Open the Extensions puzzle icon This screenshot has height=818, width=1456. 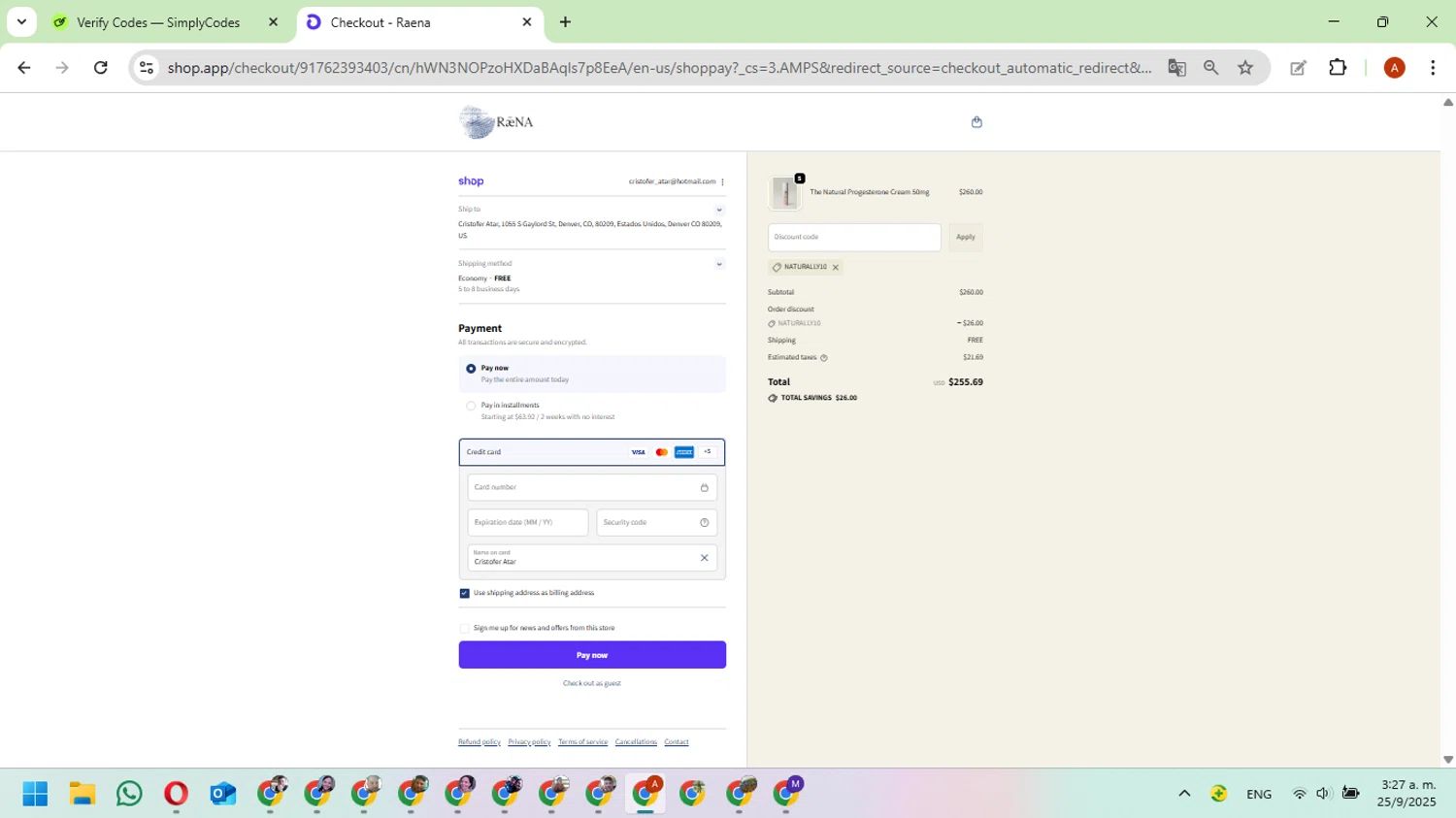[1338, 68]
